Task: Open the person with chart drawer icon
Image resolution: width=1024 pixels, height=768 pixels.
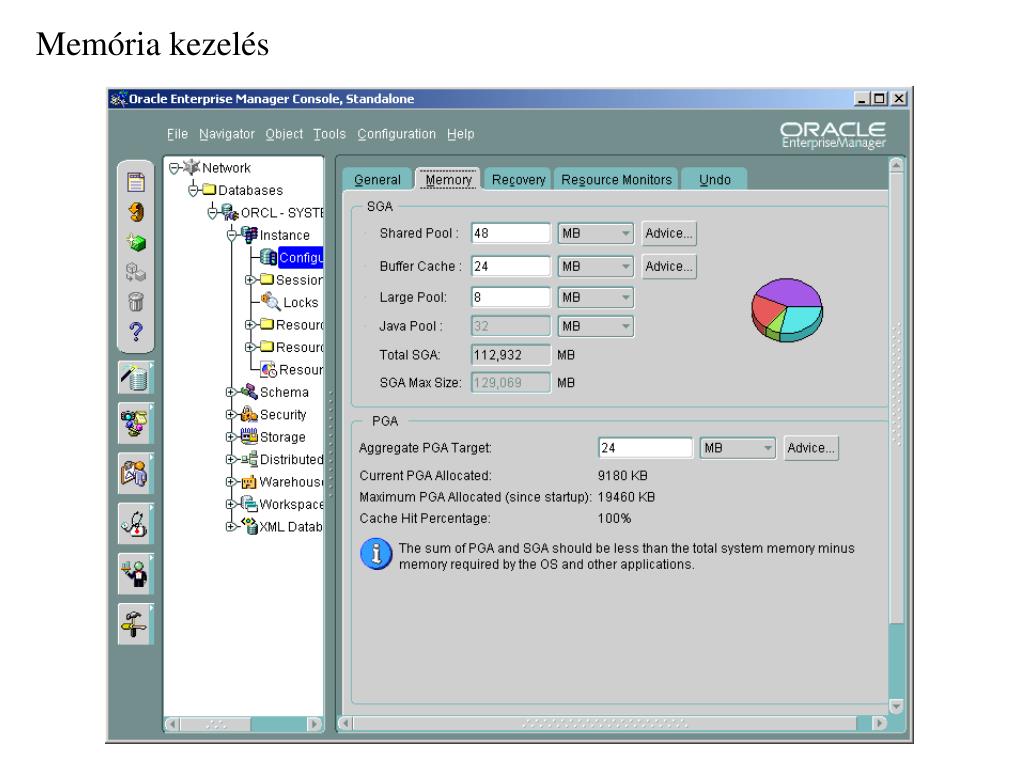Action: point(136,473)
